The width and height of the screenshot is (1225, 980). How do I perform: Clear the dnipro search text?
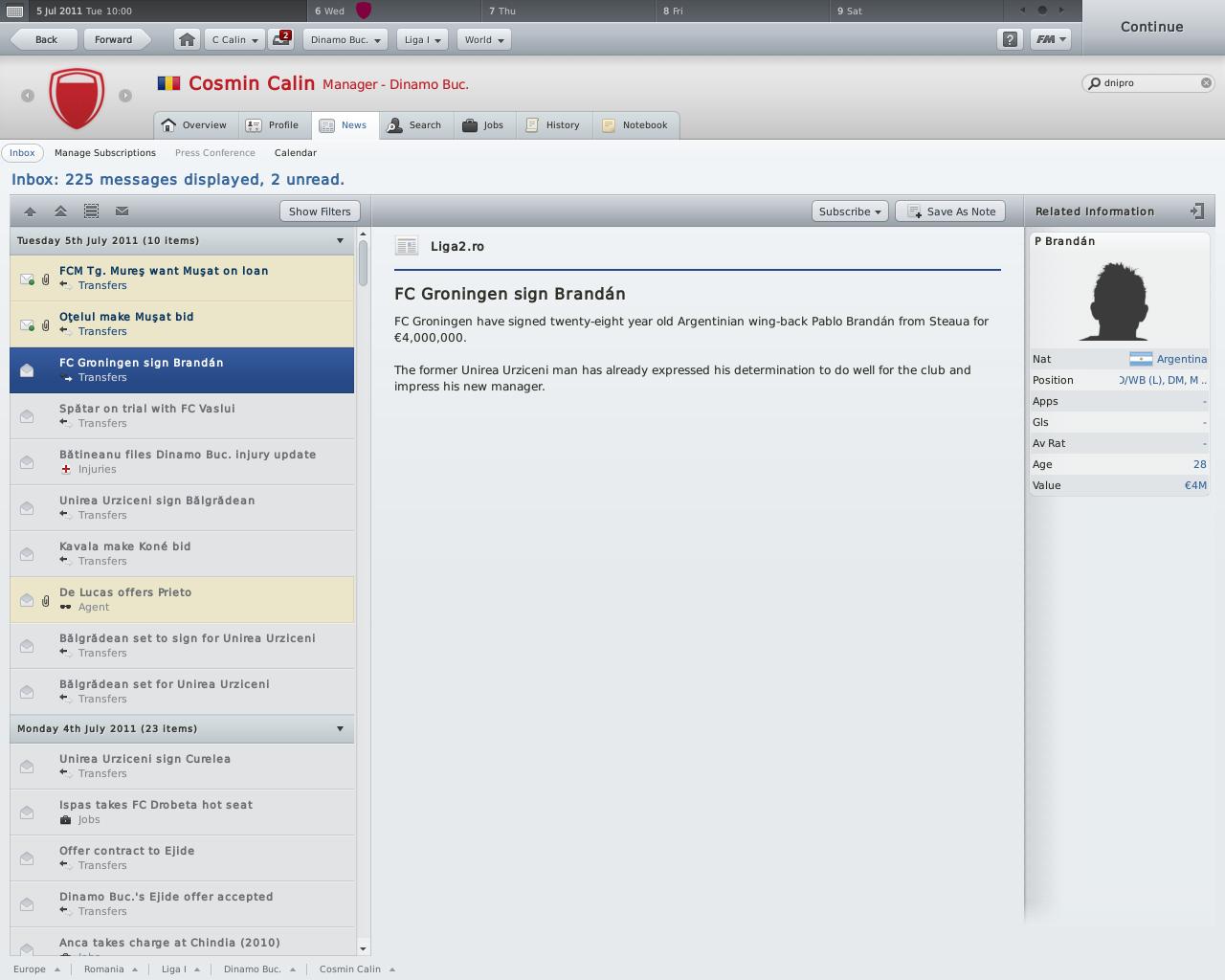point(1206,83)
